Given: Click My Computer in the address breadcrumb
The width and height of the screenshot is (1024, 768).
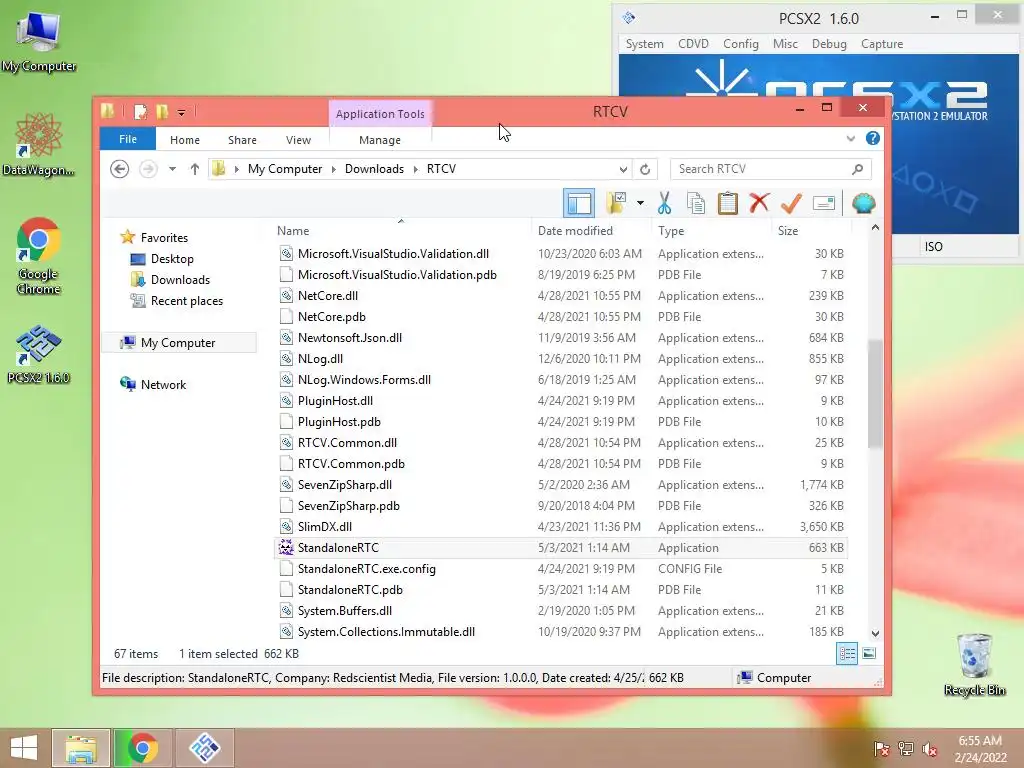Looking at the screenshot, I should [285, 169].
